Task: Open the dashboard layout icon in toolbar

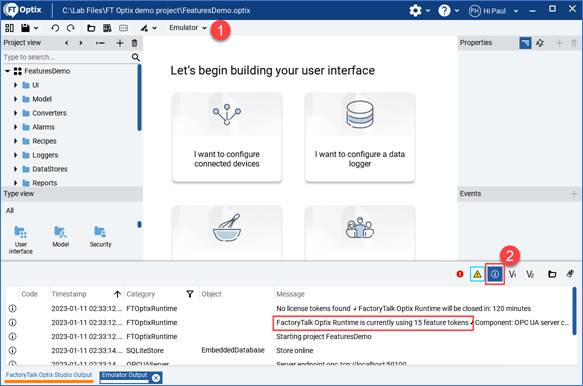Action: coord(10,28)
